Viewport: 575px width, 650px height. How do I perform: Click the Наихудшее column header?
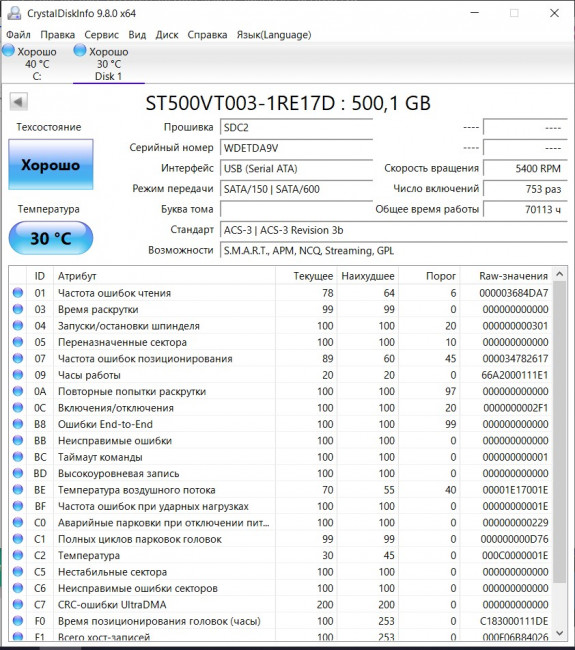[367, 276]
